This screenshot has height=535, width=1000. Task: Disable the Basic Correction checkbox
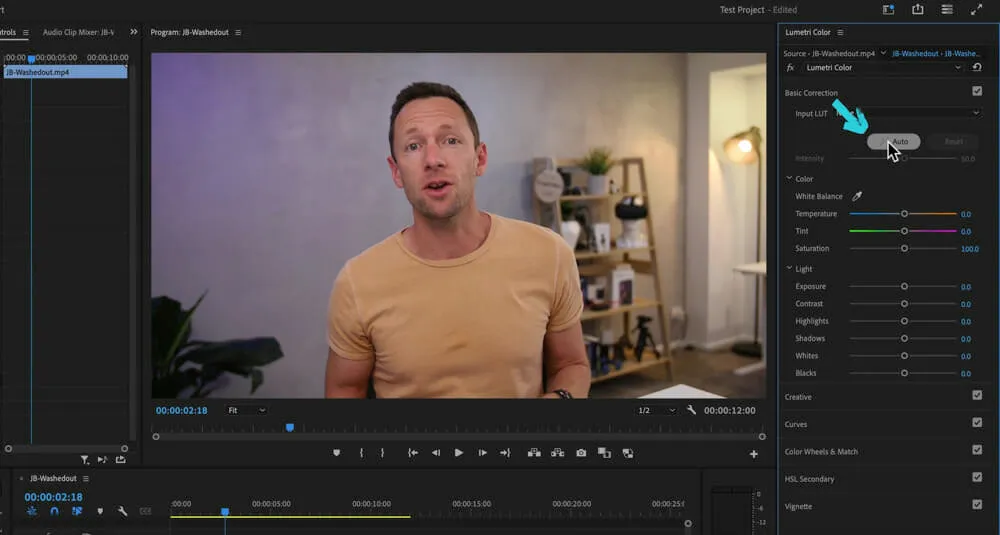coord(977,92)
